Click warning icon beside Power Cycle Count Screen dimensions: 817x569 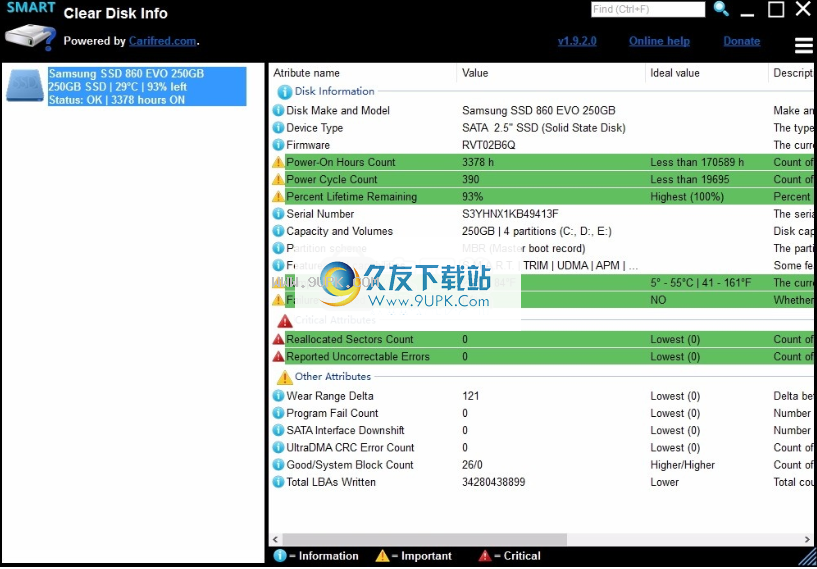[x=278, y=179]
